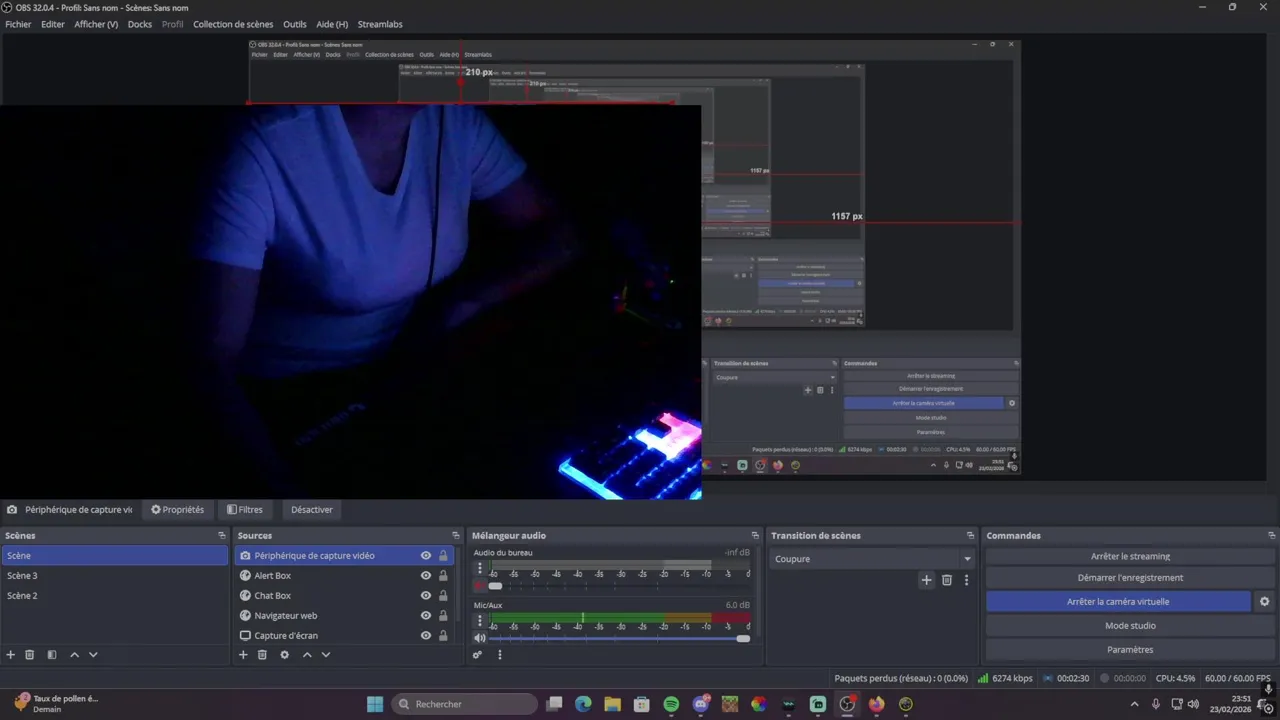
Task: Hide the Capture d'écran source
Action: pos(426,636)
